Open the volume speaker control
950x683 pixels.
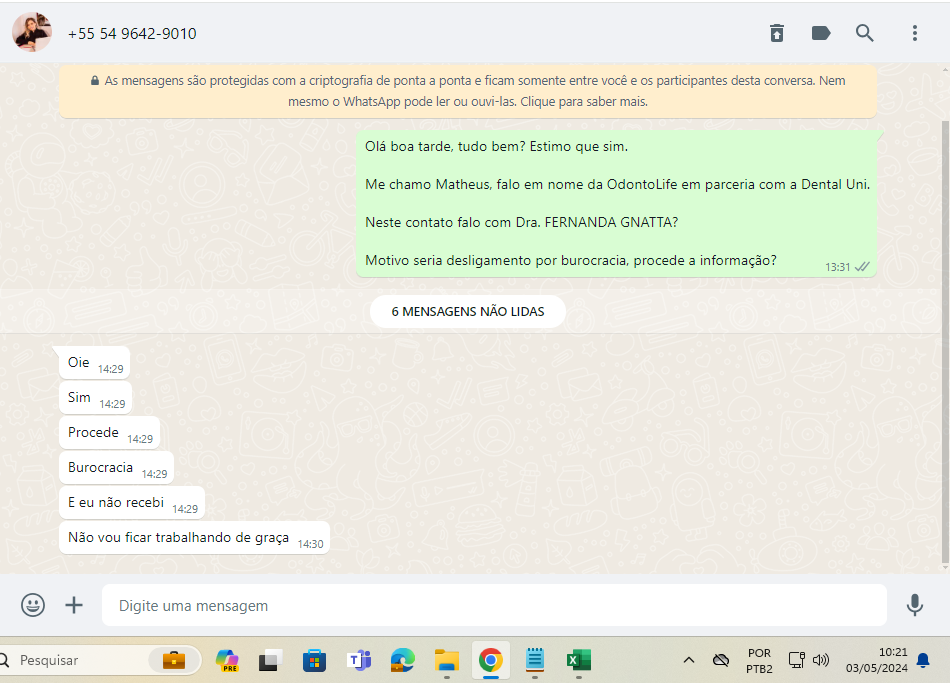[x=821, y=660]
